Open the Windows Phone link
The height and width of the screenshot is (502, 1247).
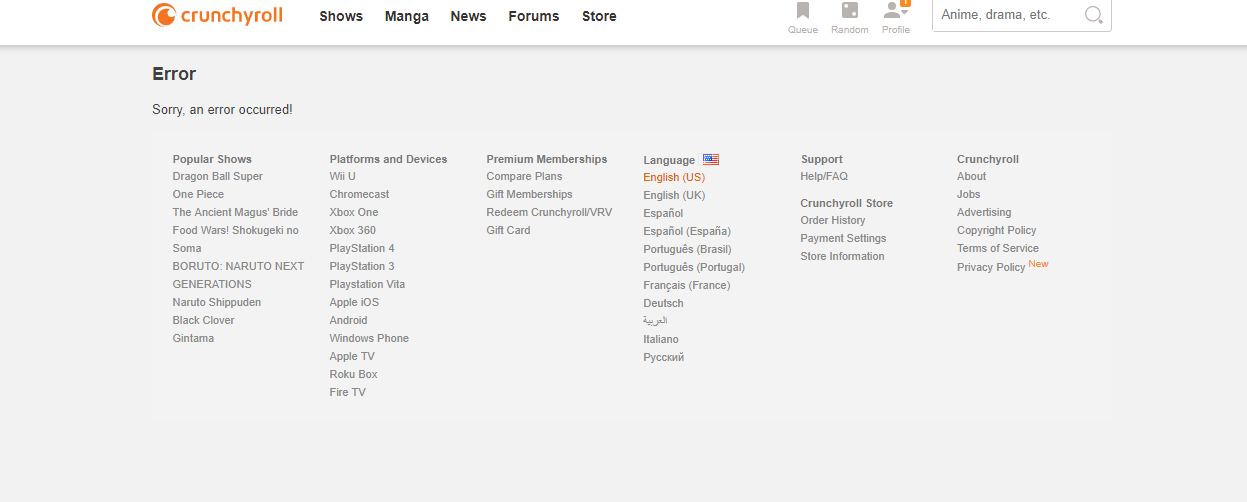(x=369, y=338)
